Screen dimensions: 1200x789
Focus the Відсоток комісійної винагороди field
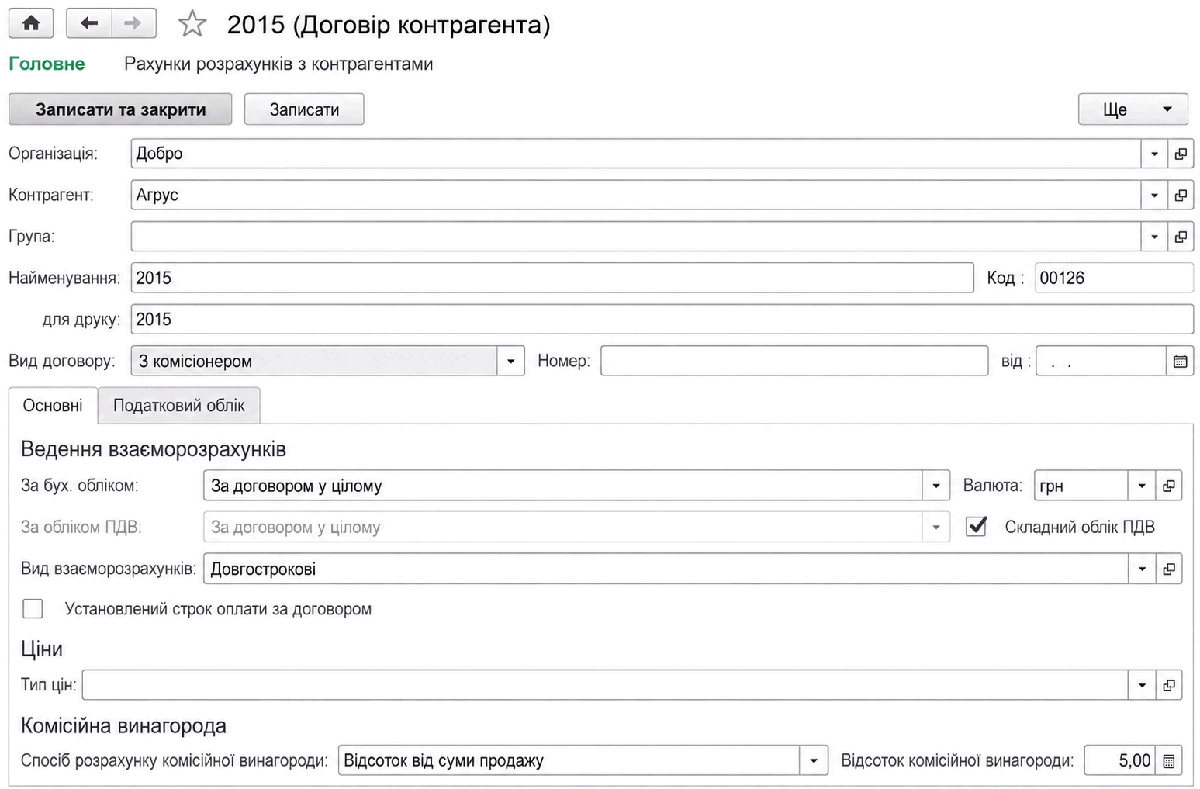click(x=1120, y=761)
